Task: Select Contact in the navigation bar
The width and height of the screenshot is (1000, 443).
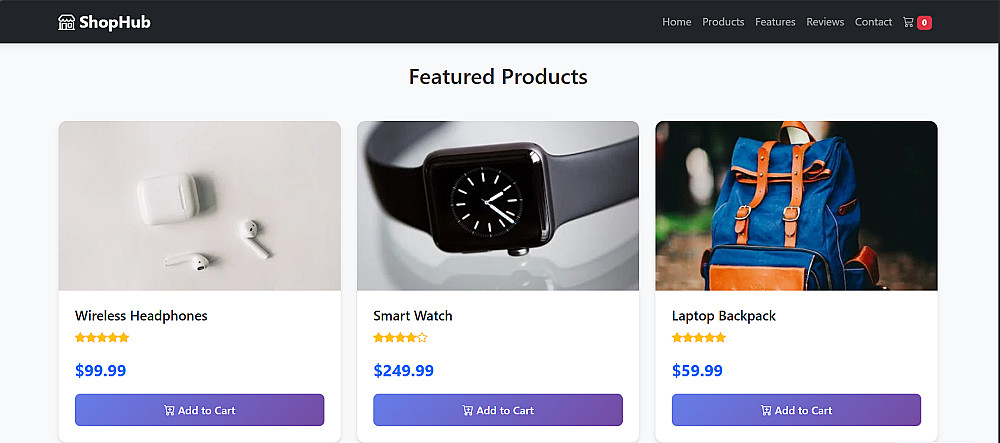Action: coord(873,22)
